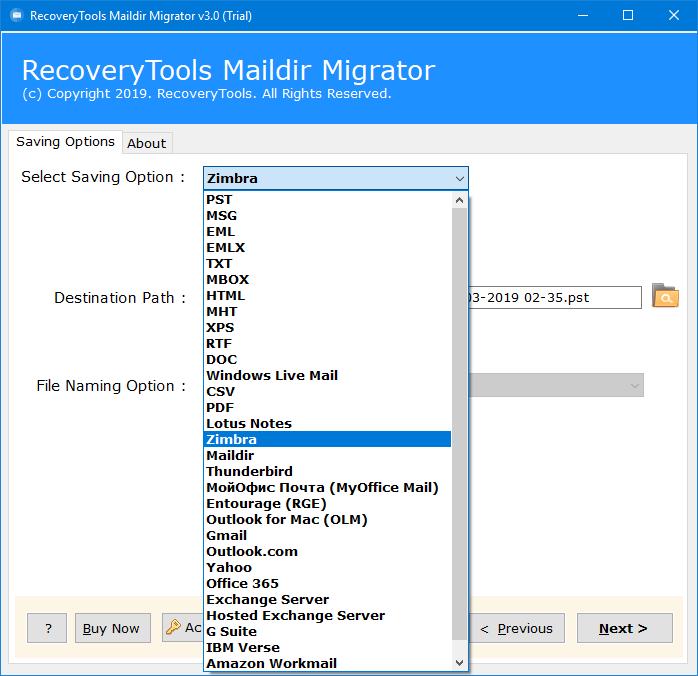
Task: Click scroll up arrow in dropdown list
Action: point(459,200)
